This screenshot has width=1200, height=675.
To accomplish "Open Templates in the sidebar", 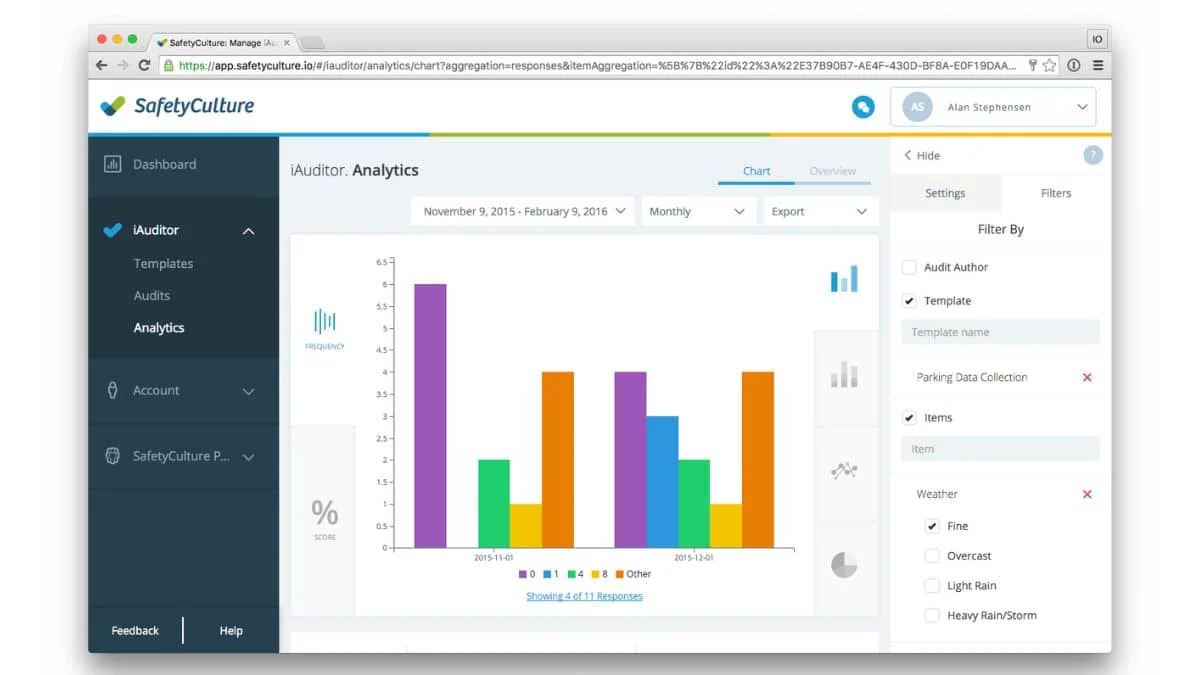I will [163, 264].
